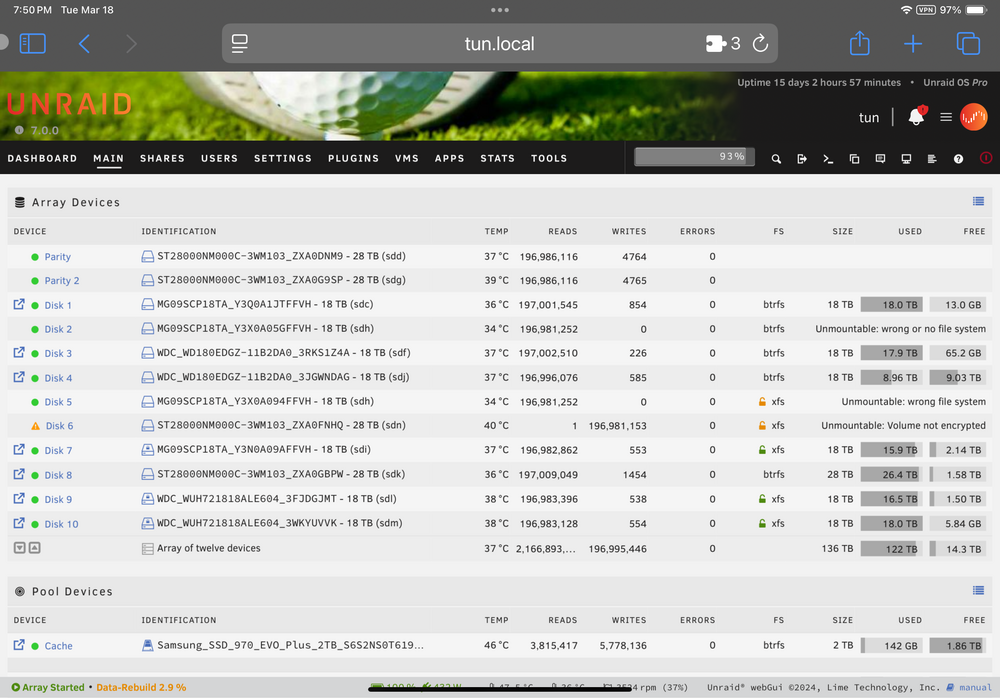The image size is (1000, 698).
Task: Browse Disk 9 contents icon
Action: pyautogui.click(x=19, y=498)
